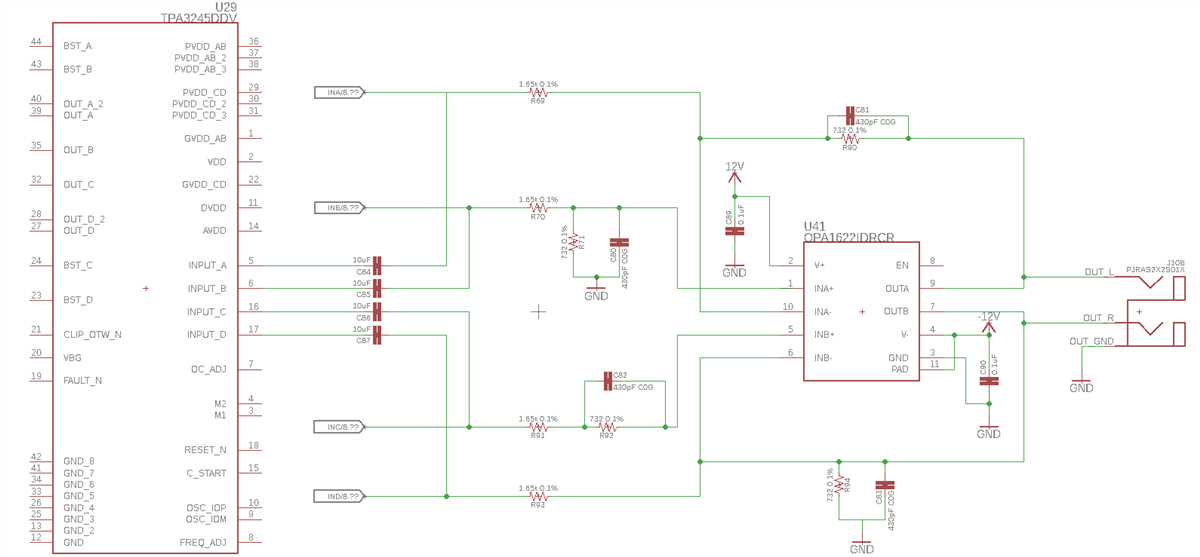1200x557 pixels.
Task: Select capacitor C86 on INPUT_C line
Action: (x=377, y=312)
